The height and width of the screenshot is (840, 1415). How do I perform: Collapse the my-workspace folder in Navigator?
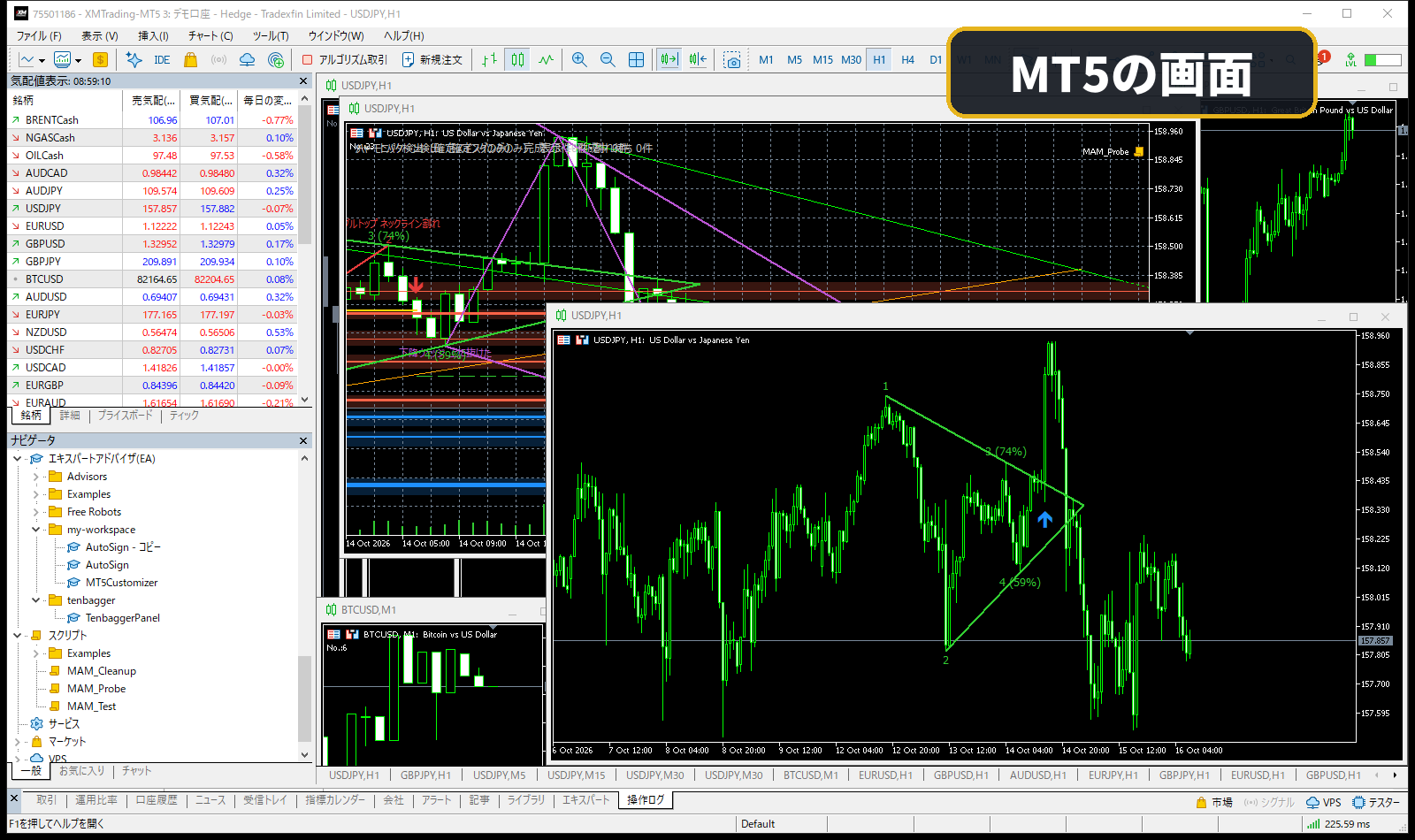pos(36,530)
